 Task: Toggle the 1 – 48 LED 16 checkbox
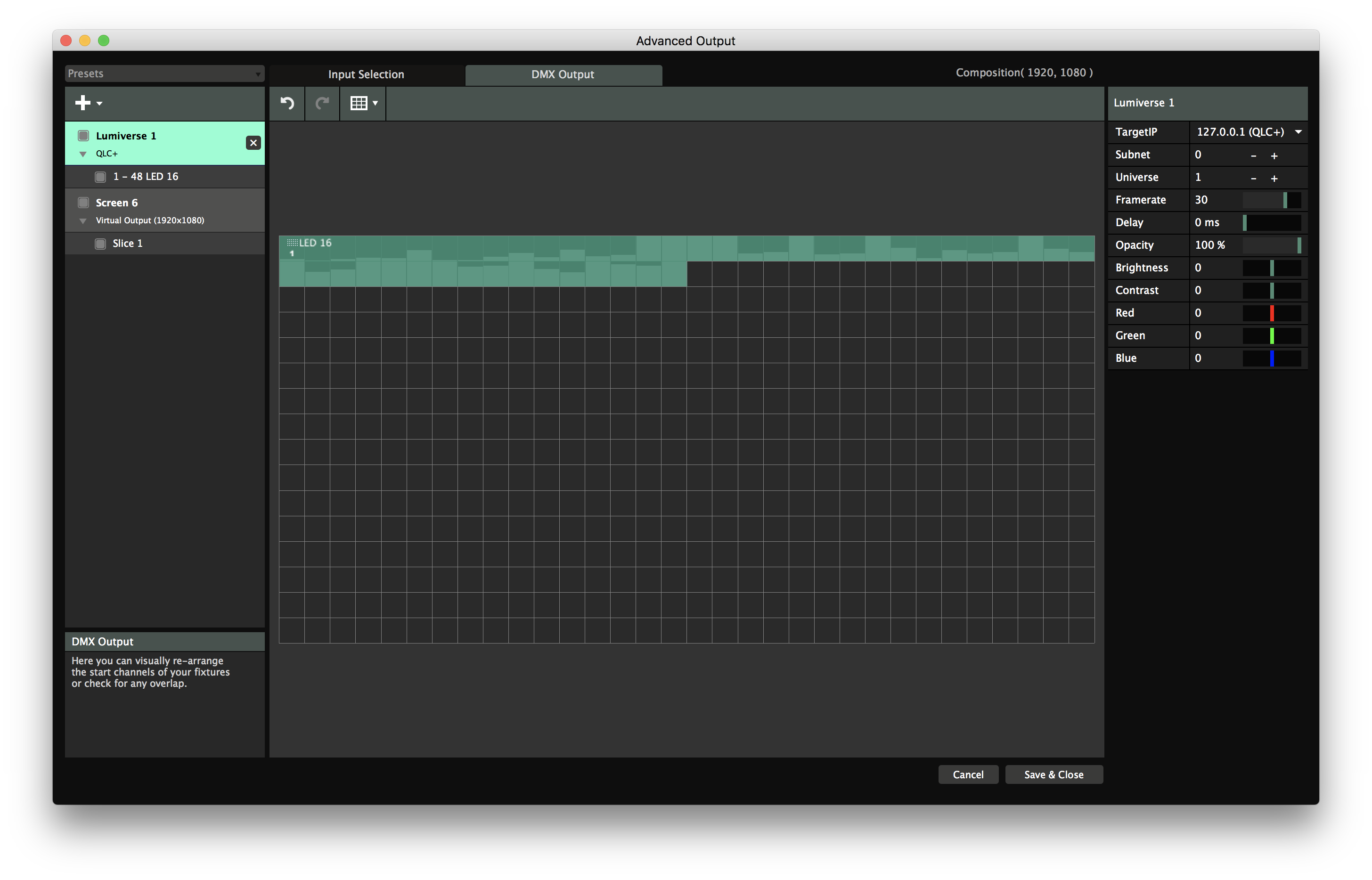click(100, 177)
